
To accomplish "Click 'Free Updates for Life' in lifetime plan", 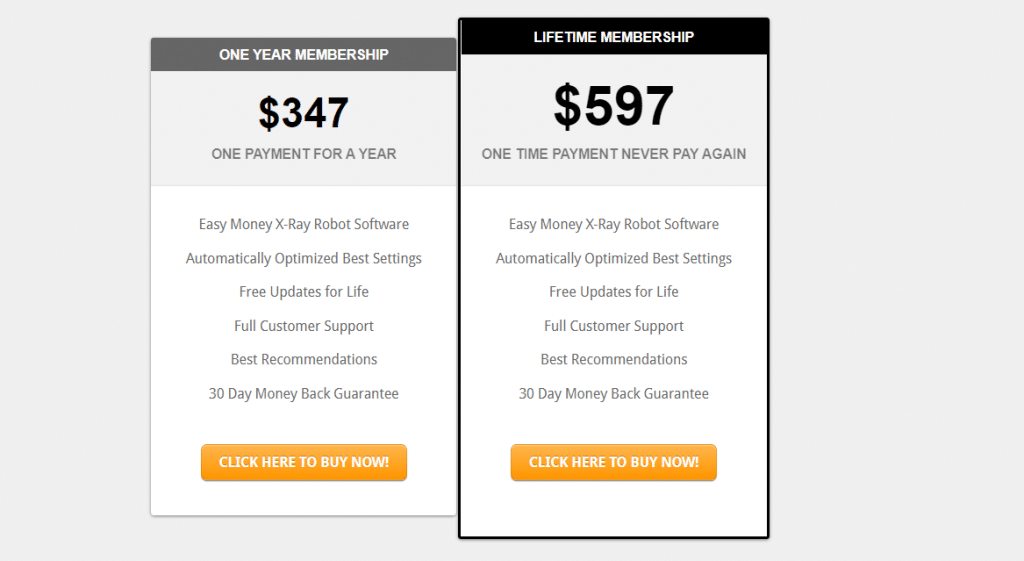I will [613, 292].
